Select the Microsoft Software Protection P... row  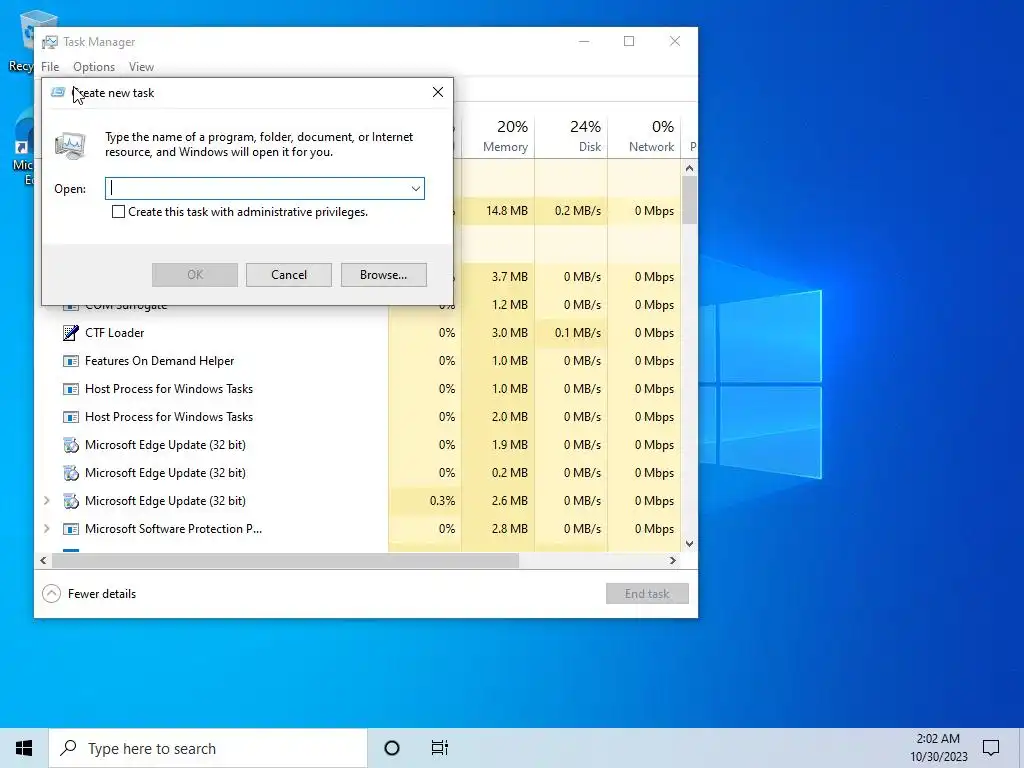click(358, 529)
